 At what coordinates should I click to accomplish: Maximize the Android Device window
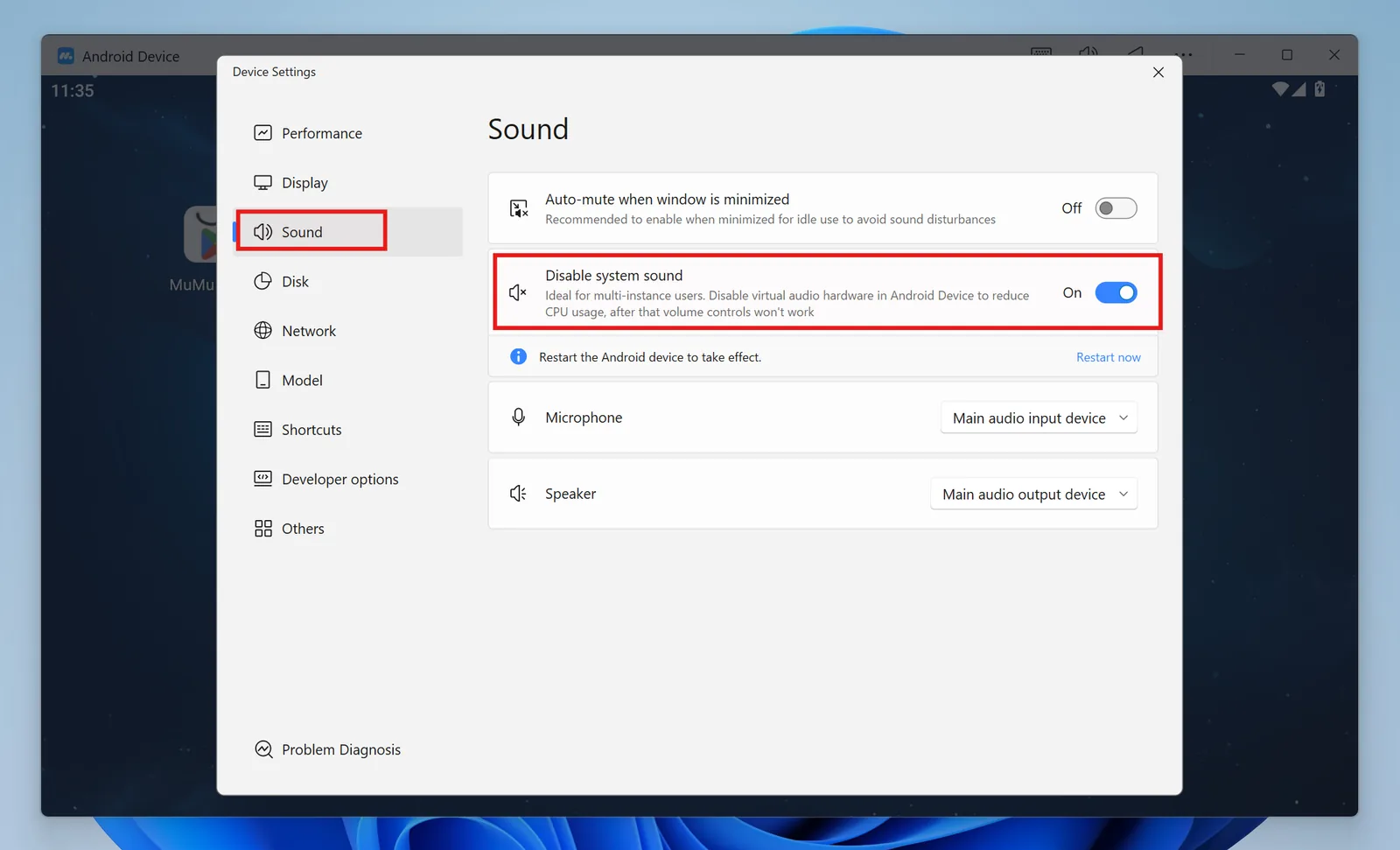click(x=1286, y=54)
